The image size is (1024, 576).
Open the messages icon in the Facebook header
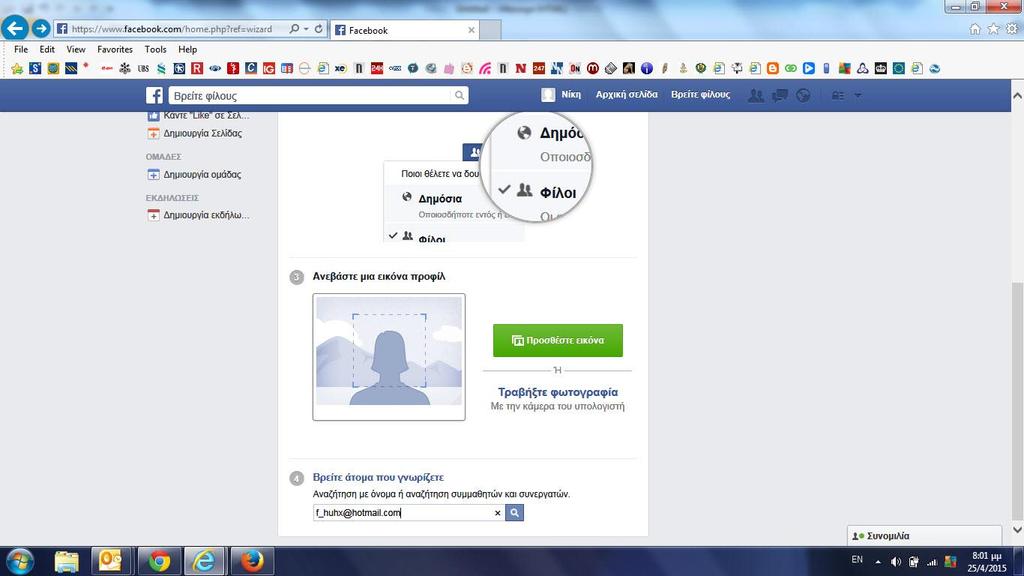[x=780, y=95]
